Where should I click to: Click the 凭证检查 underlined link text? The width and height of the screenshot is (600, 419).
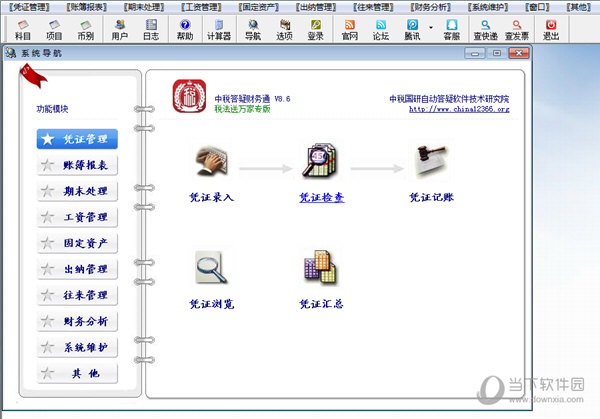(x=321, y=197)
